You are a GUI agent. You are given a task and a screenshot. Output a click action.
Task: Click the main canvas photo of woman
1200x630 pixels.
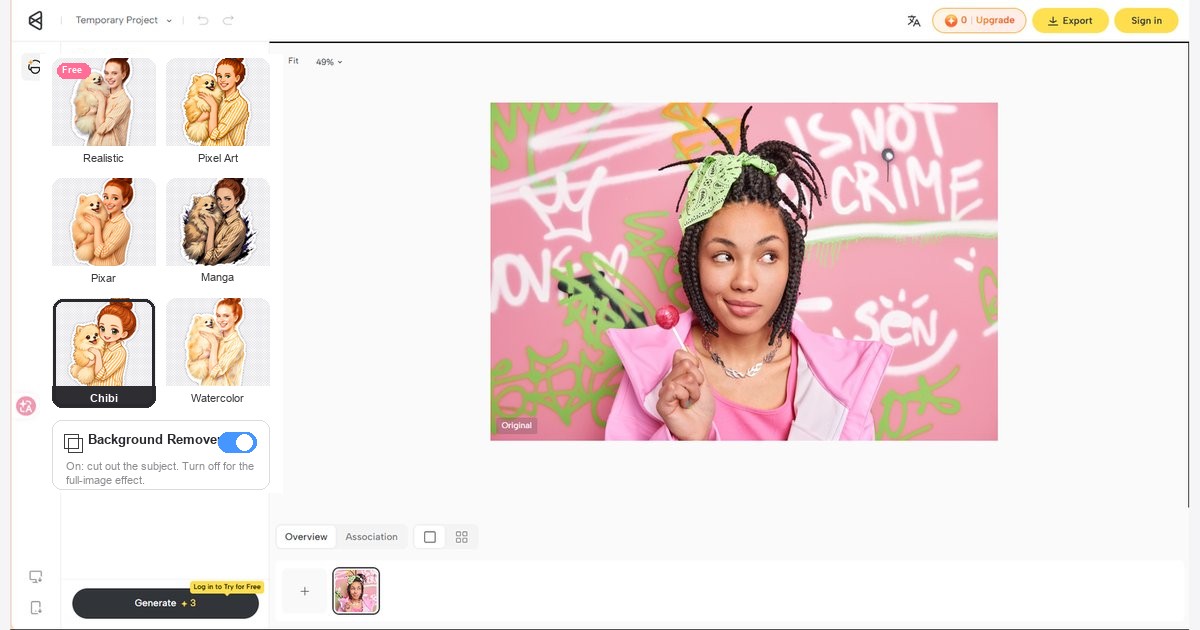(744, 271)
